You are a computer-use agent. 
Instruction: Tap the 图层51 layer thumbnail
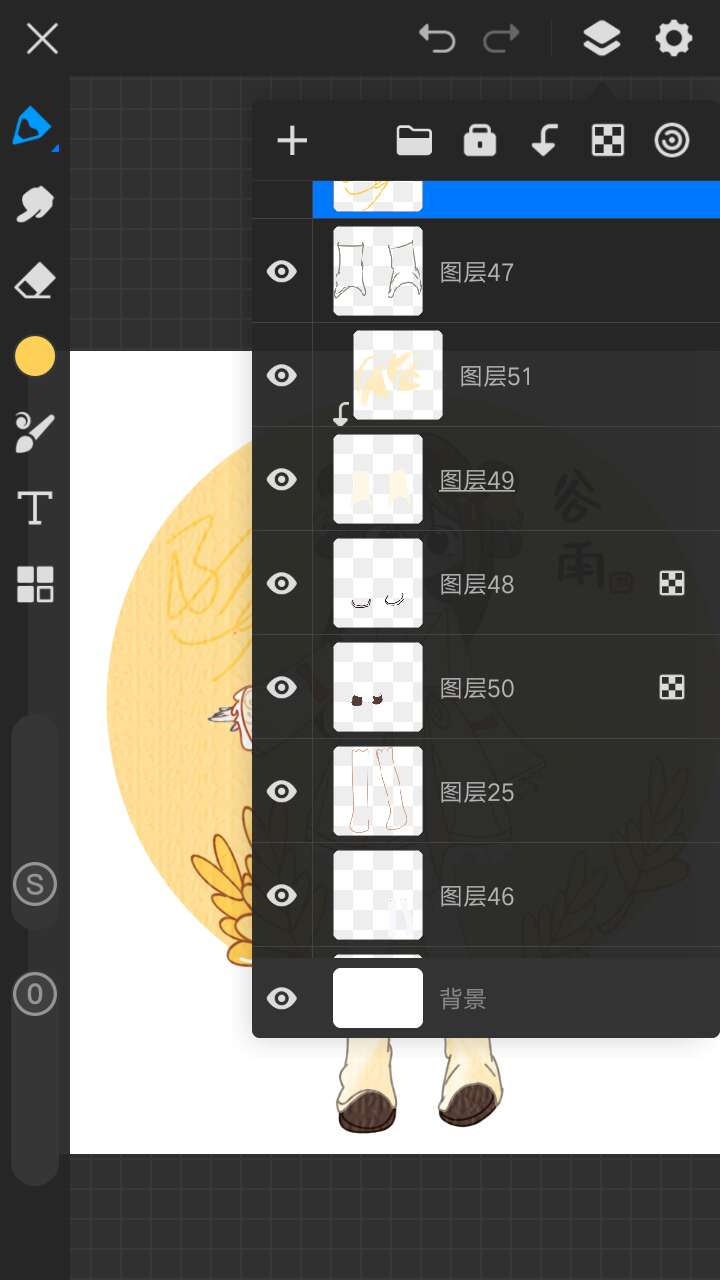tap(398, 375)
